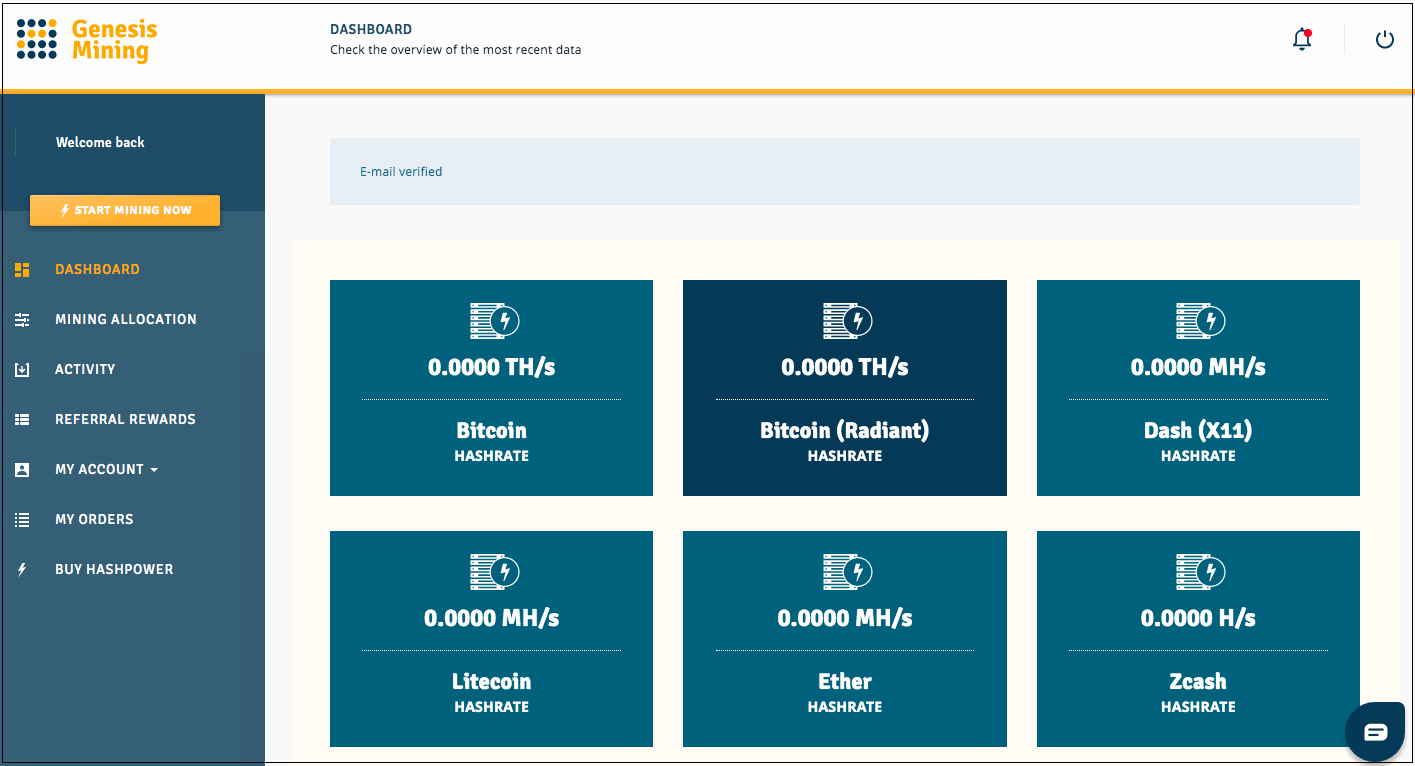The height and width of the screenshot is (766, 1415).
Task: Click 0.0000 TH/s value on Bitcoin card
Action: [491, 367]
